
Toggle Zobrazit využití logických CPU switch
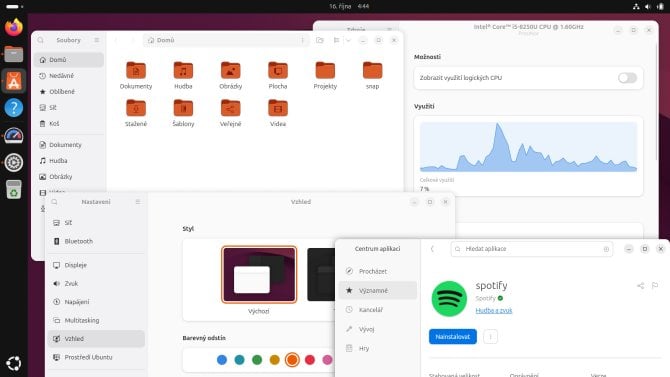[x=627, y=78]
